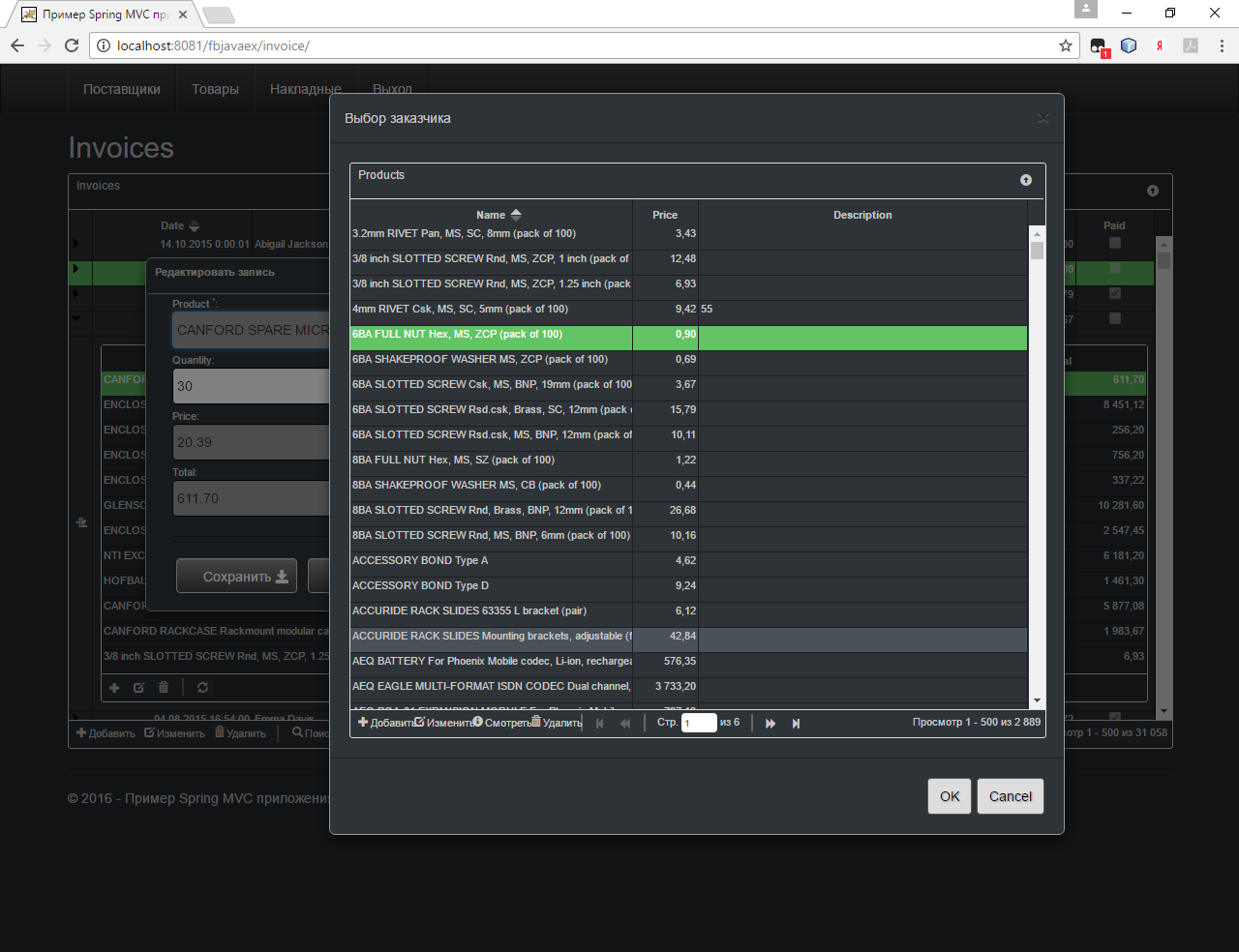Expand the green selected invoice row
1239x952 pixels.
point(76,269)
